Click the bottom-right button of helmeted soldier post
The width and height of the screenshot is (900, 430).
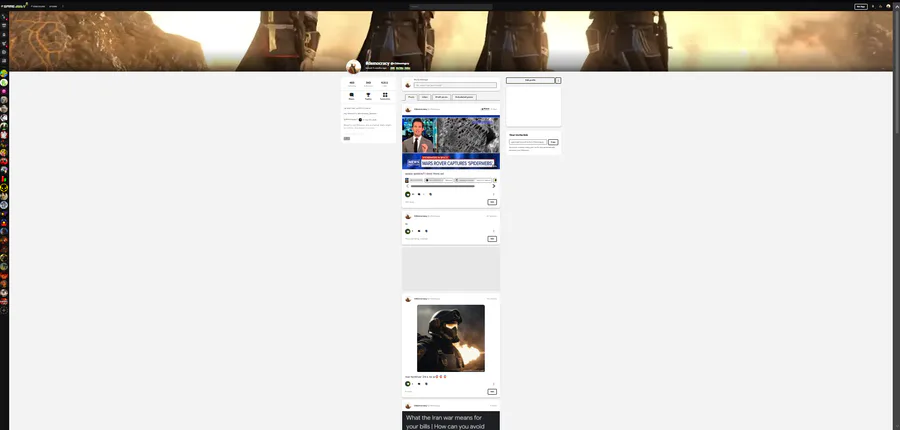tap(492, 392)
